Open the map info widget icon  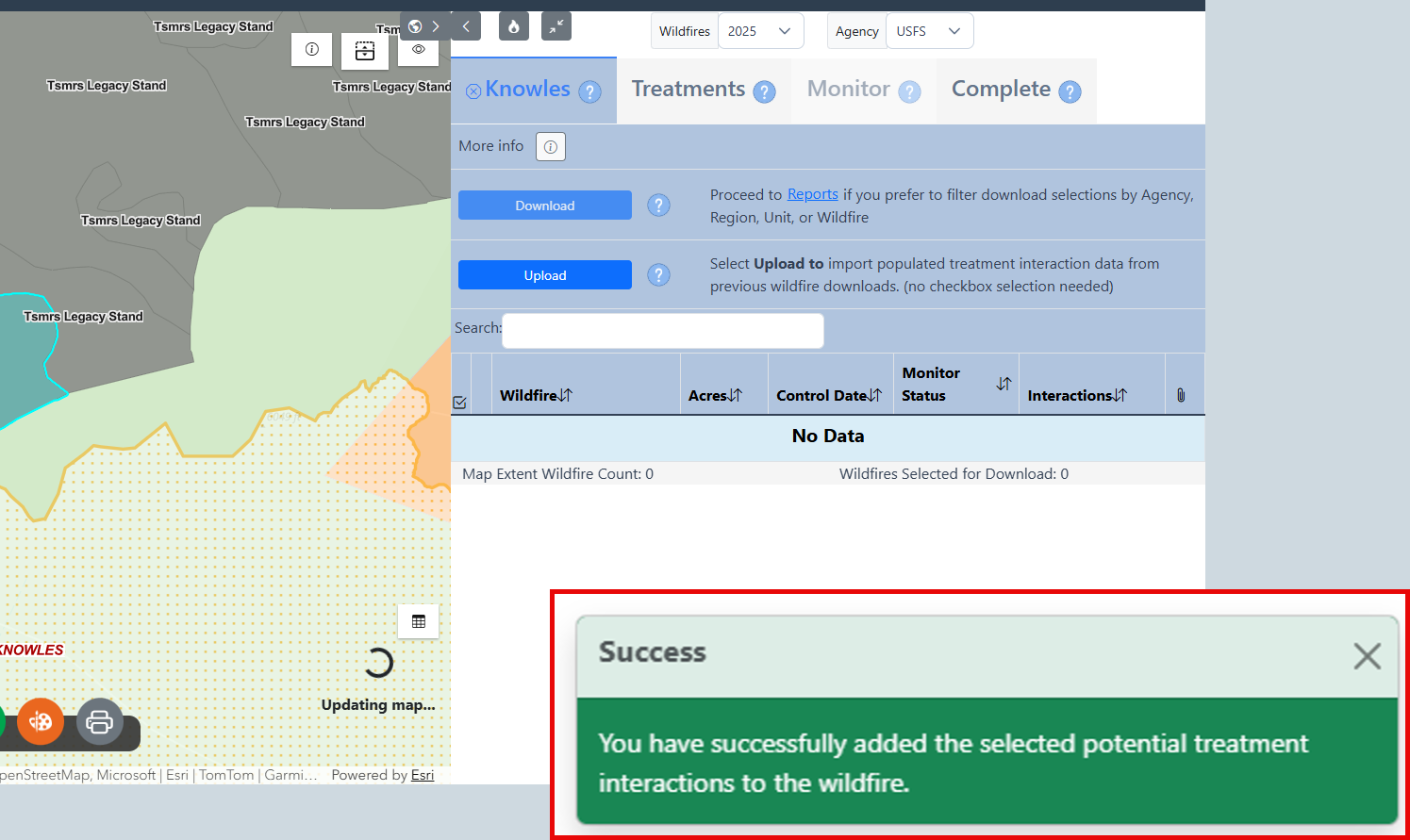pos(312,49)
